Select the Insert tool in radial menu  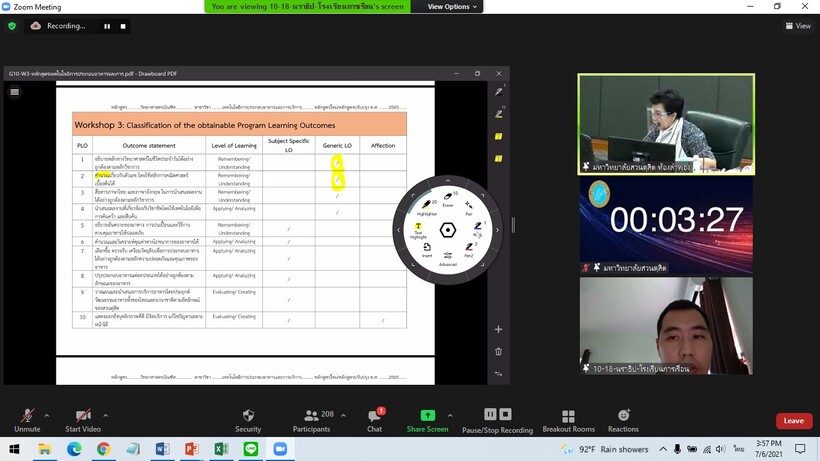pos(427,249)
